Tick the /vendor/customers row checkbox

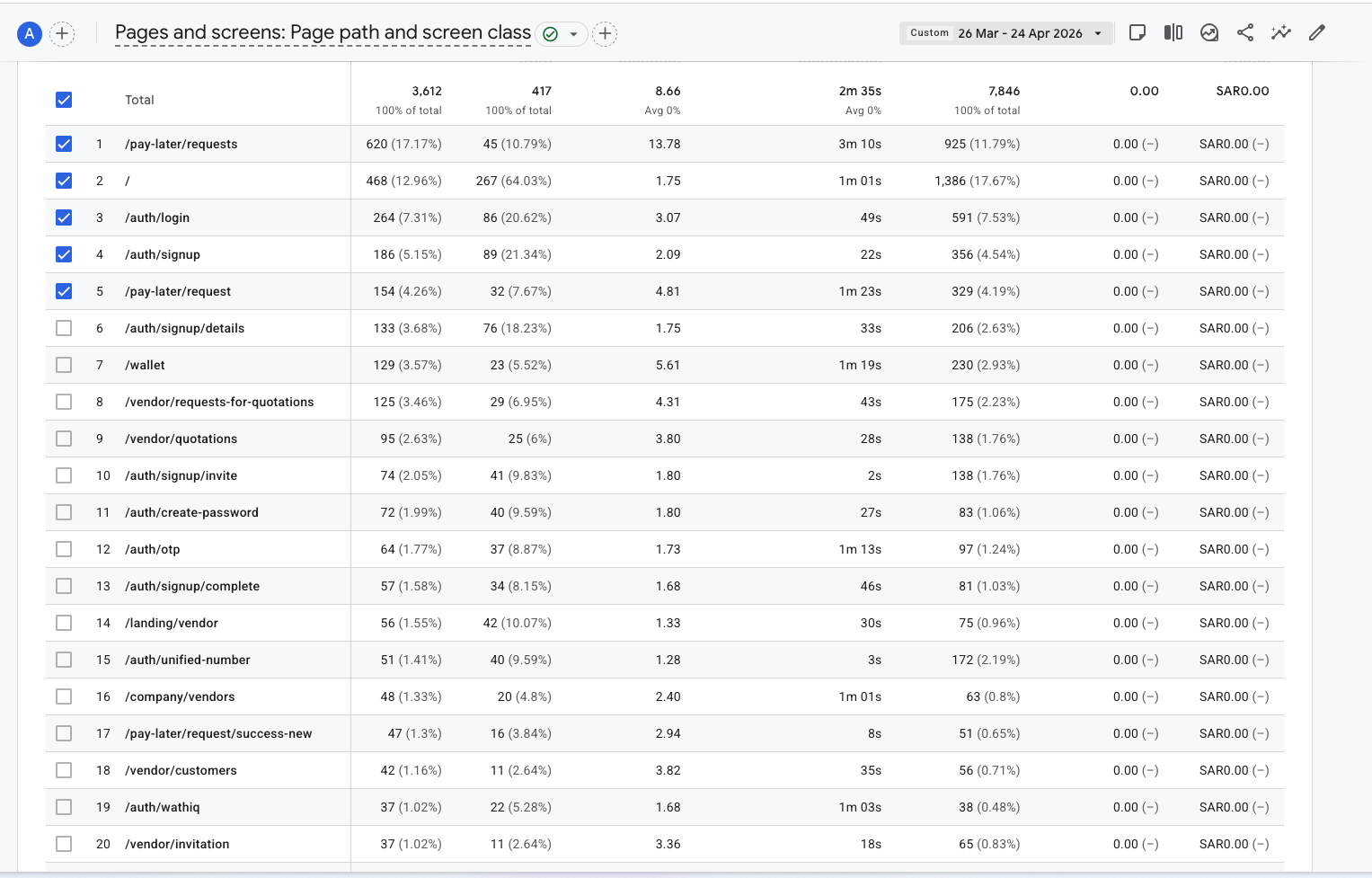click(64, 770)
